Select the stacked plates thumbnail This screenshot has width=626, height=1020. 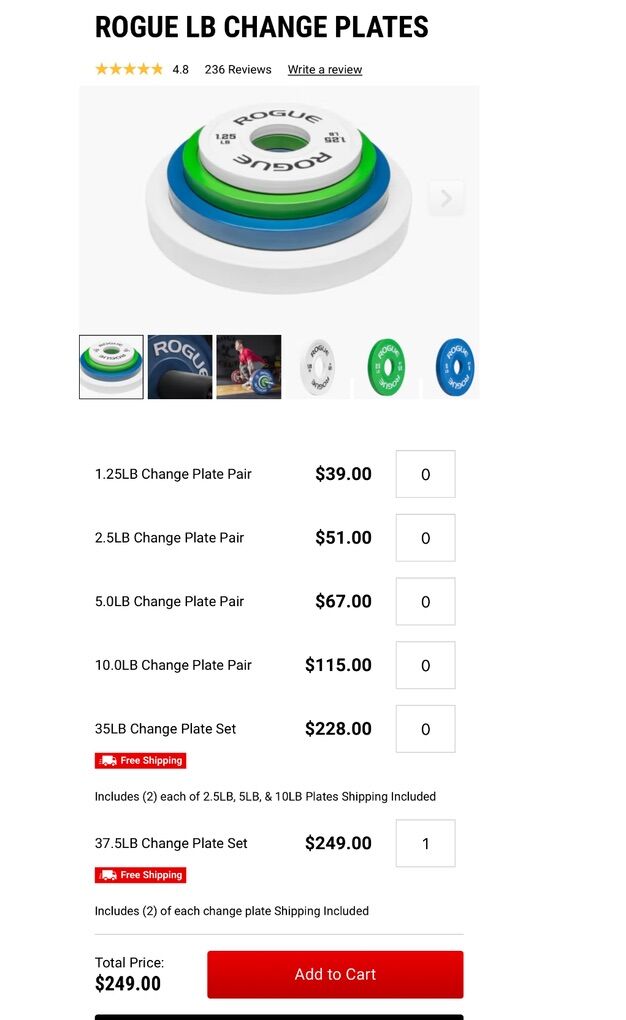click(x=111, y=367)
